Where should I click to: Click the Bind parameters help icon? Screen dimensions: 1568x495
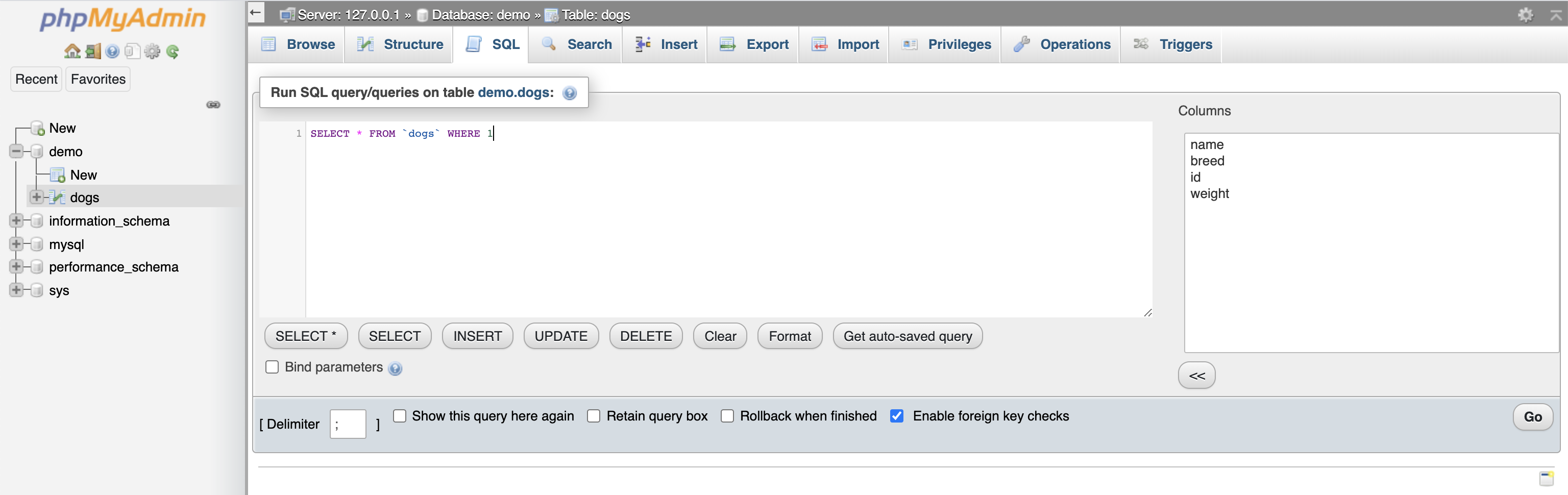tap(396, 368)
